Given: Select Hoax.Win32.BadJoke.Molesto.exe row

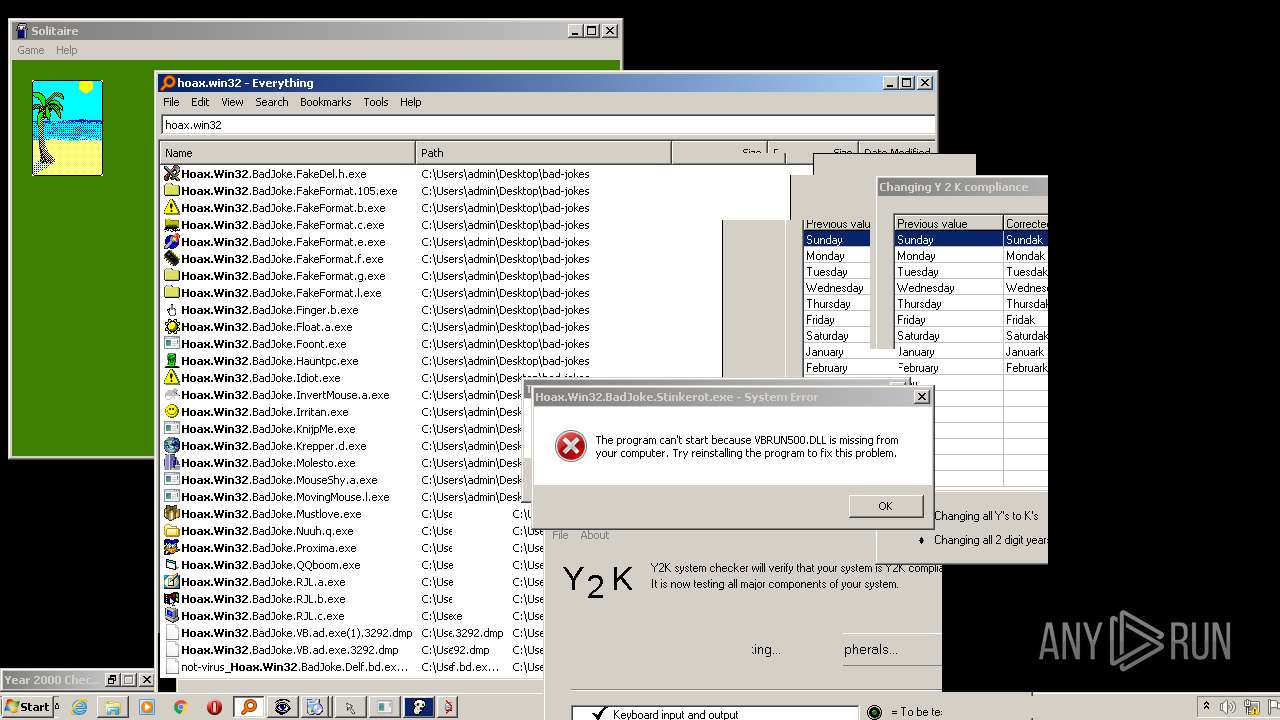Looking at the screenshot, I should point(268,463).
